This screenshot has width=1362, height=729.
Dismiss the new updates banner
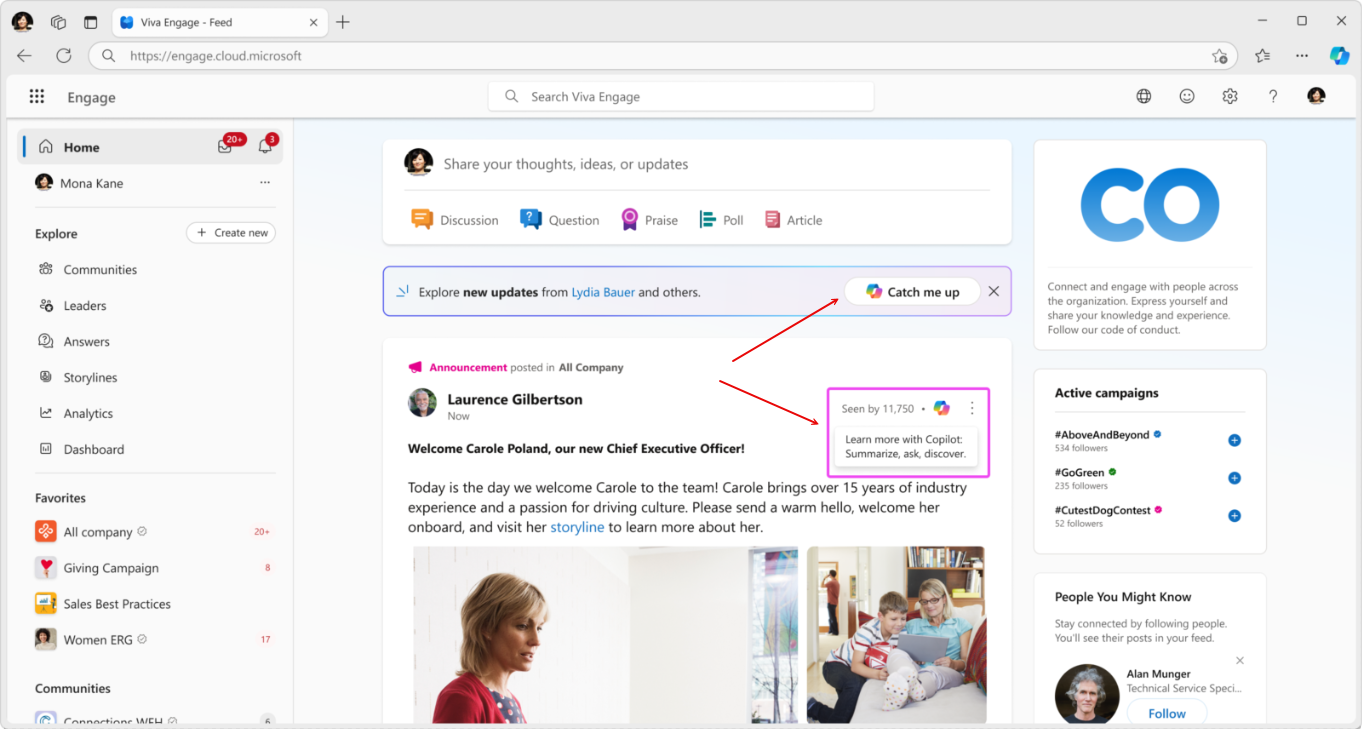(993, 292)
